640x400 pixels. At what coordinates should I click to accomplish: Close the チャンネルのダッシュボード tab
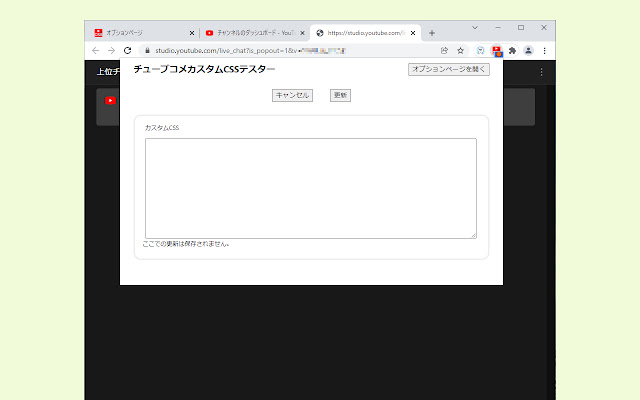[x=302, y=33]
